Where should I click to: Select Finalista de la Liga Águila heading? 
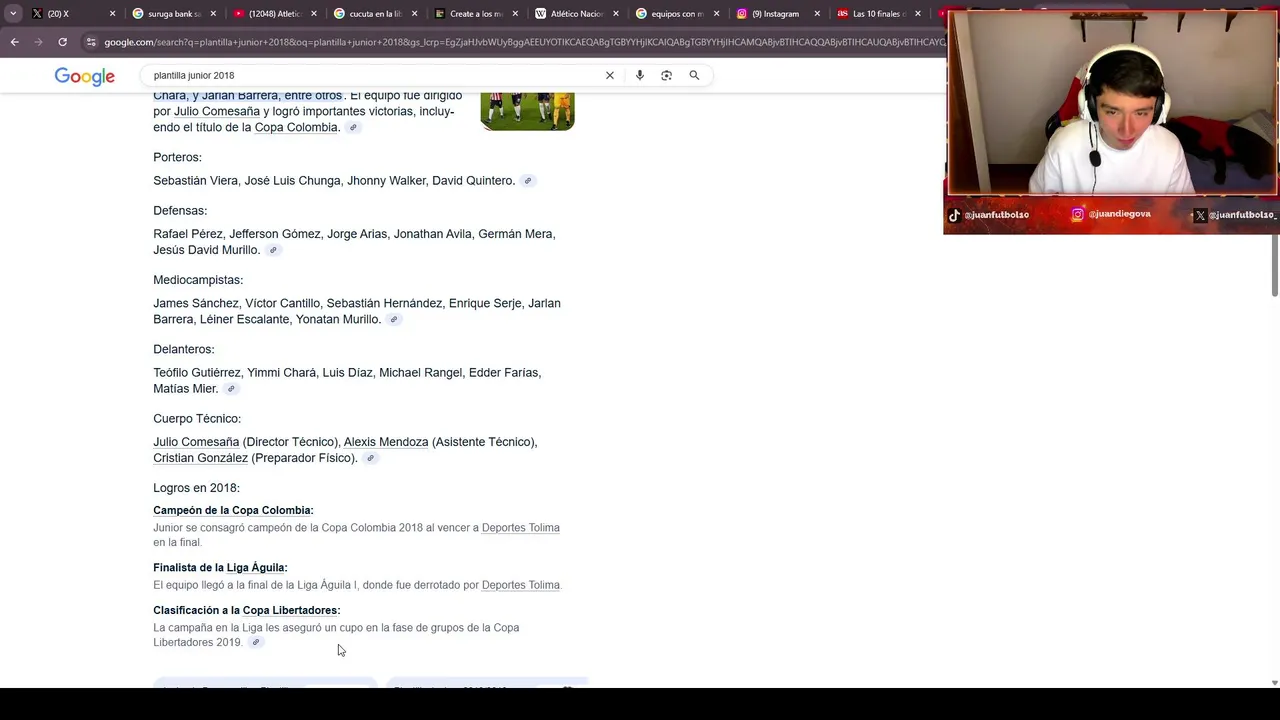[x=220, y=568]
